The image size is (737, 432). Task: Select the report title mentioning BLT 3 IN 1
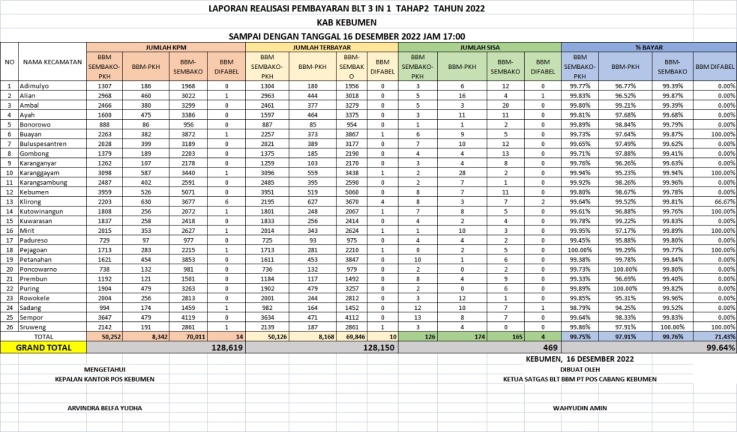(x=346, y=8)
